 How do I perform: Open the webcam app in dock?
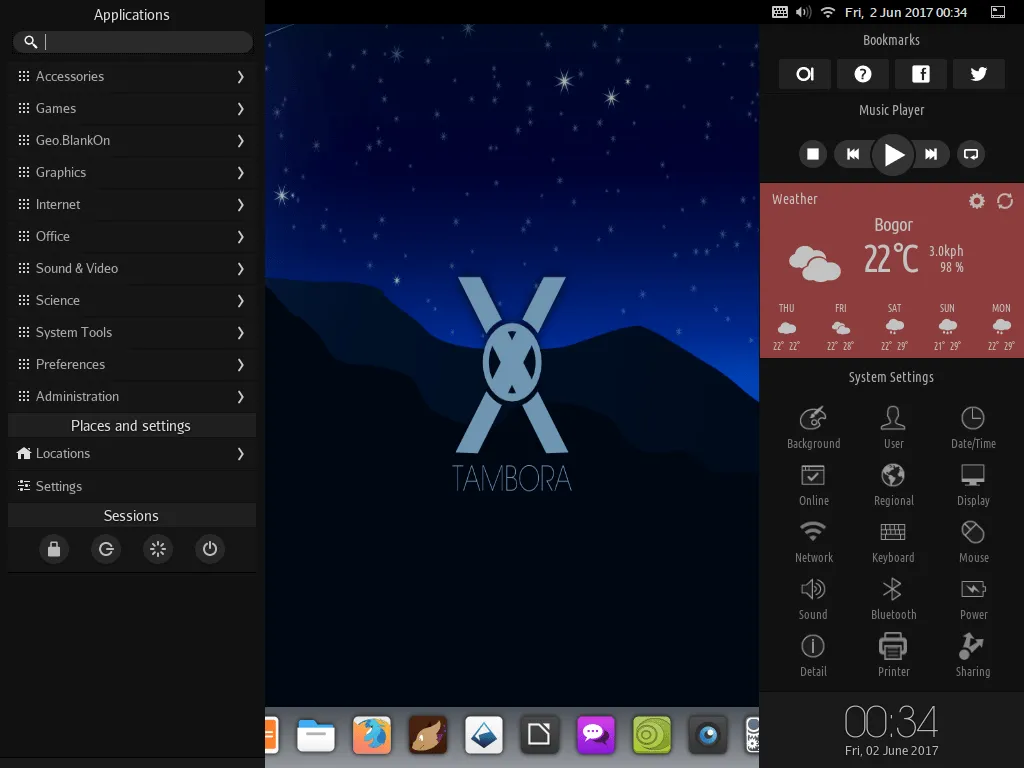[708, 735]
